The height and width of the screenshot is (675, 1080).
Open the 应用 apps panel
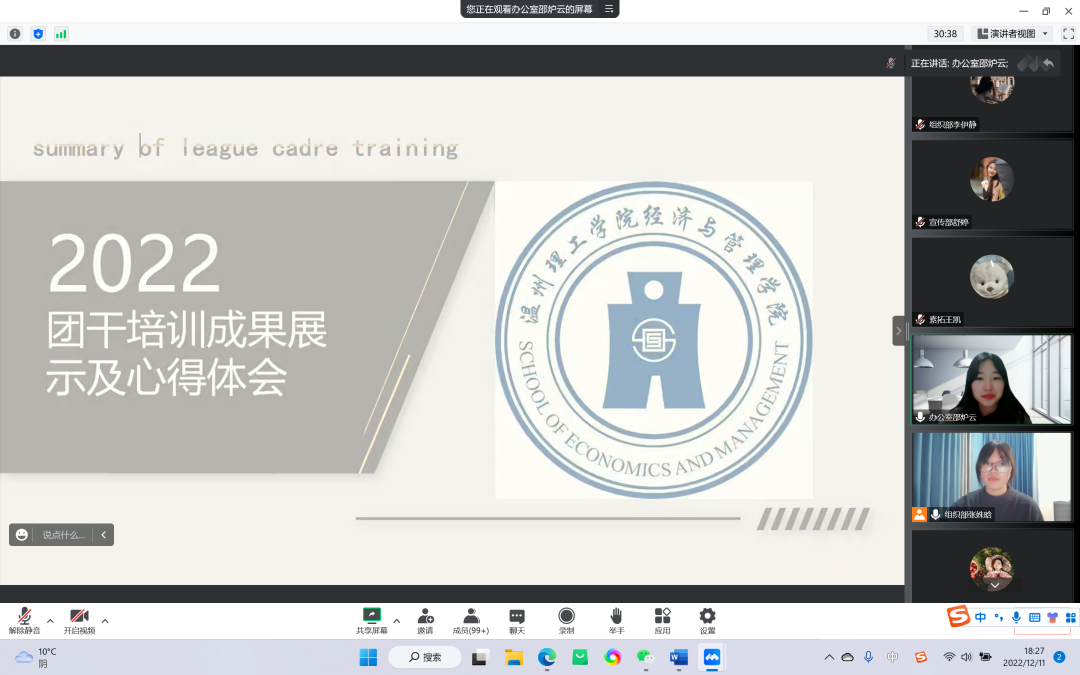click(x=663, y=621)
